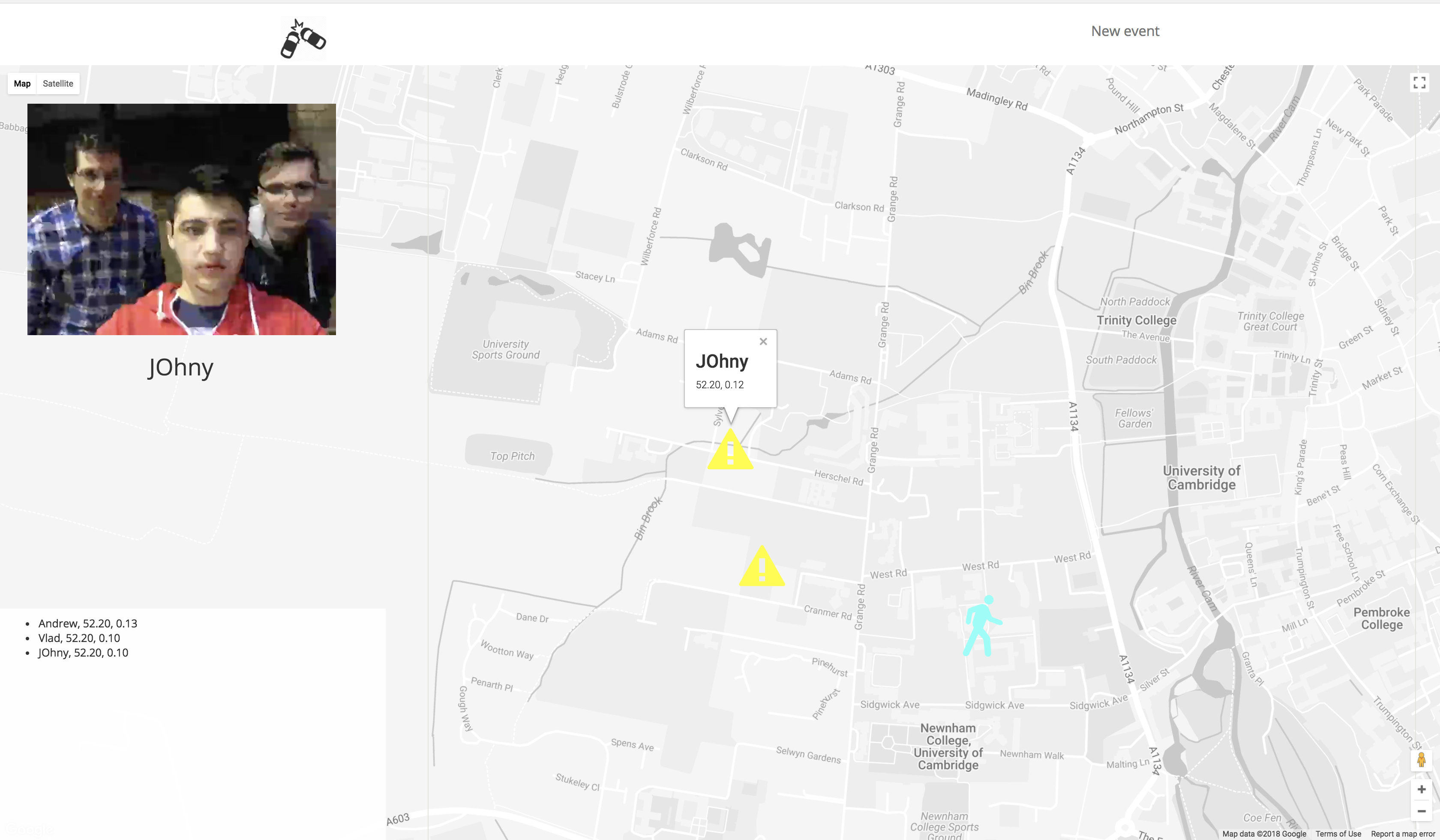Select Andrew in the people list
The image size is (1440, 840).
[x=87, y=624]
